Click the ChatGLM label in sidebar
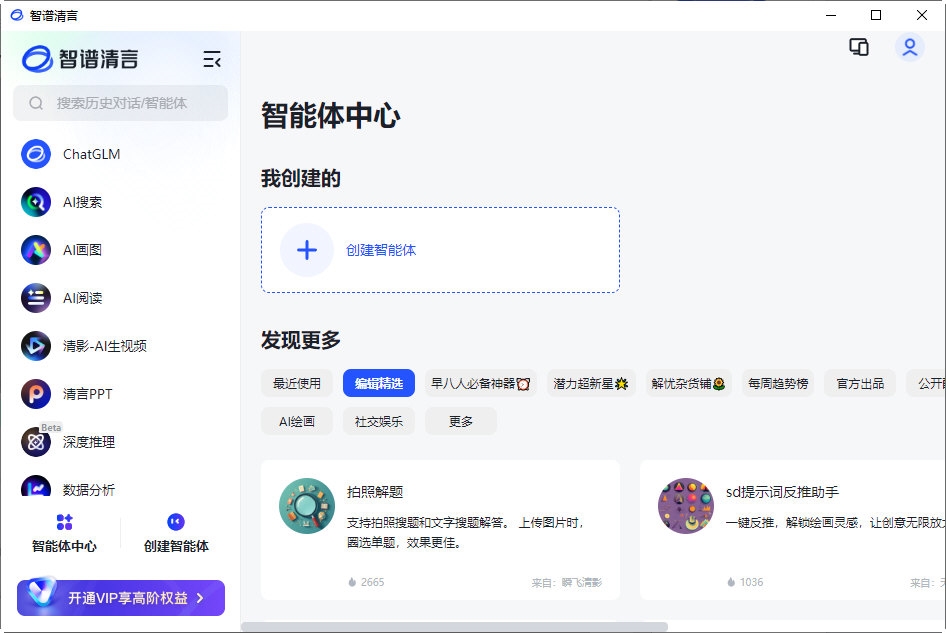This screenshot has height=633, width=946. pyautogui.click(x=92, y=154)
